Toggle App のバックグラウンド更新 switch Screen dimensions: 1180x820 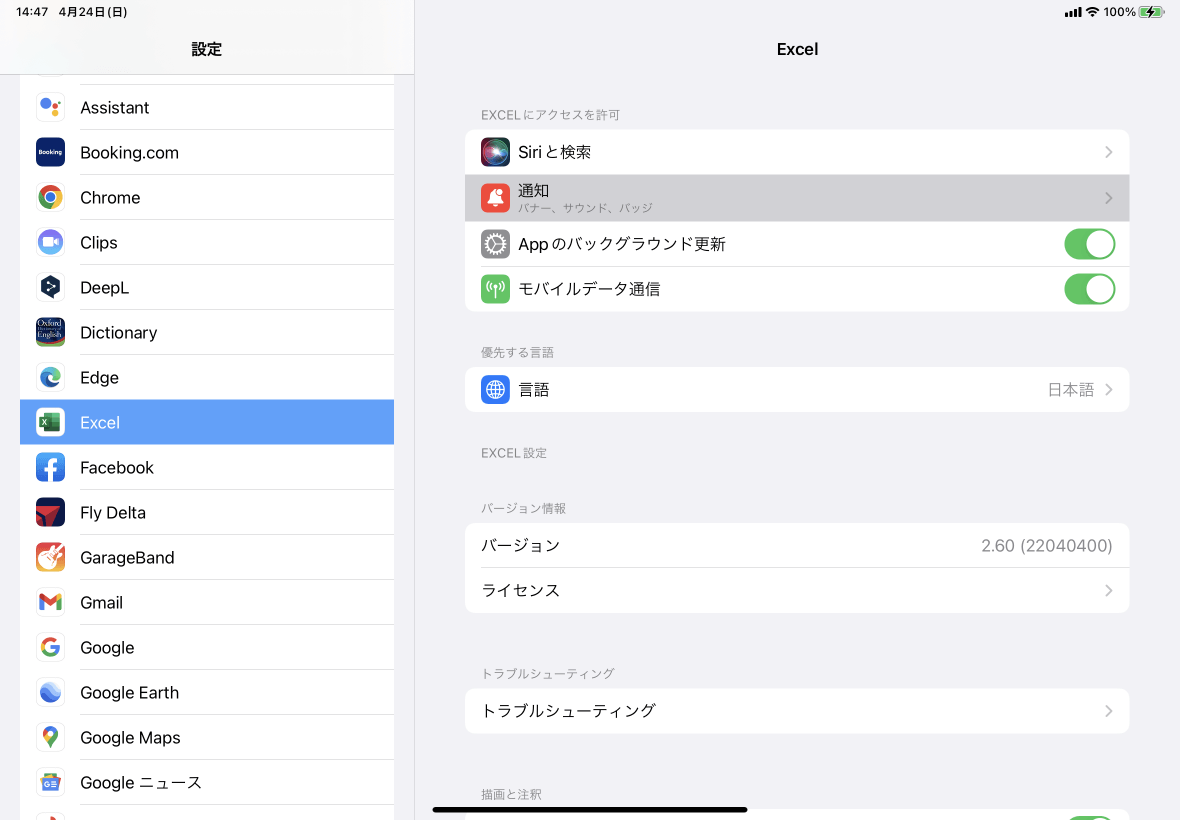click(1089, 244)
